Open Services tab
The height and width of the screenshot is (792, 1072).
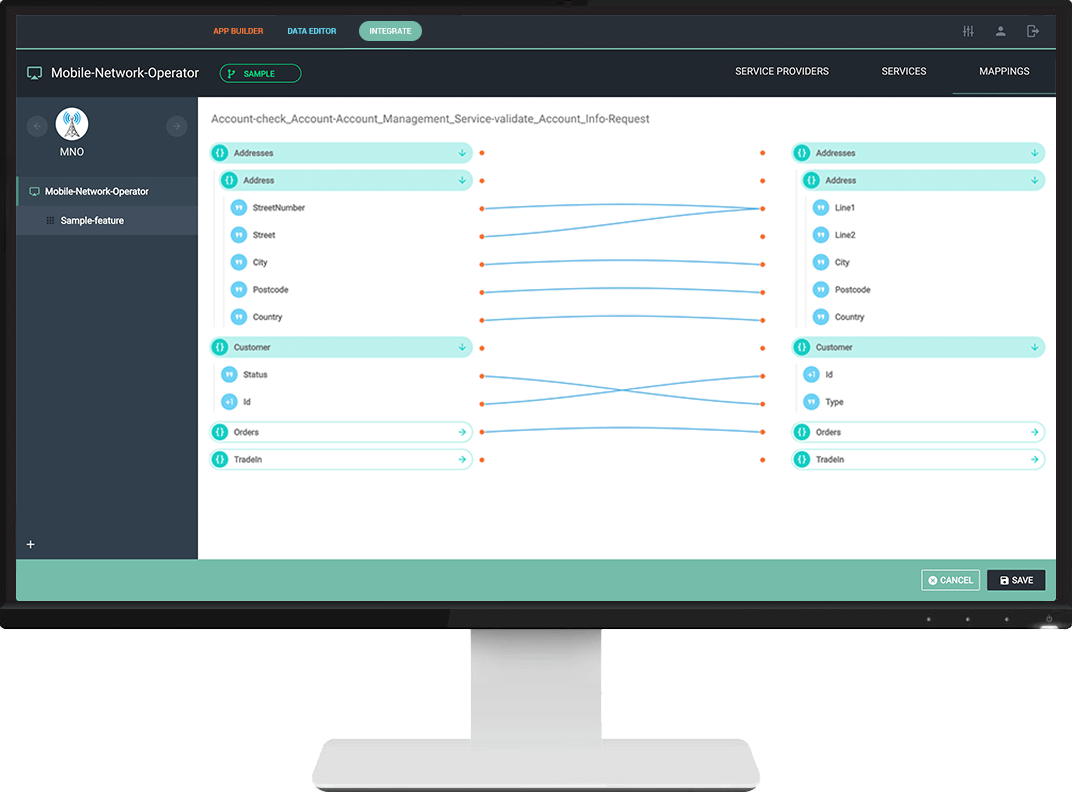[x=904, y=71]
